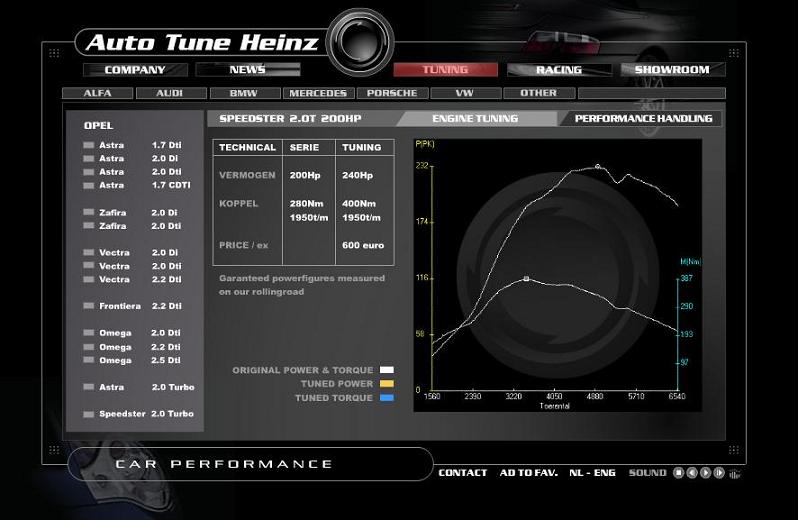Viewport: 798px width, 520px height.
Task: Click the Ad to Fav. link
Action: point(528,473)
